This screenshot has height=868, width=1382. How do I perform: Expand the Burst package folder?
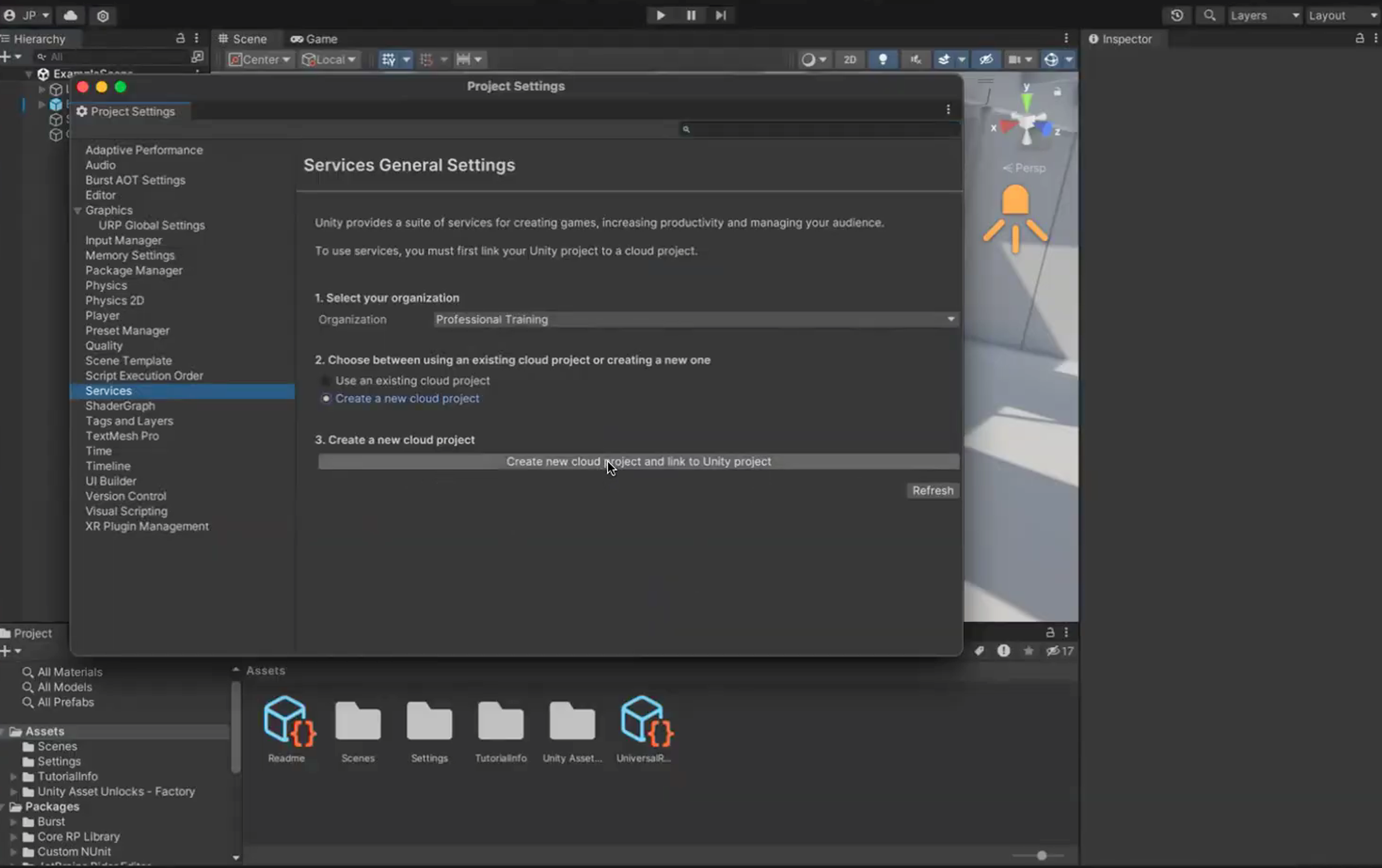13,822
